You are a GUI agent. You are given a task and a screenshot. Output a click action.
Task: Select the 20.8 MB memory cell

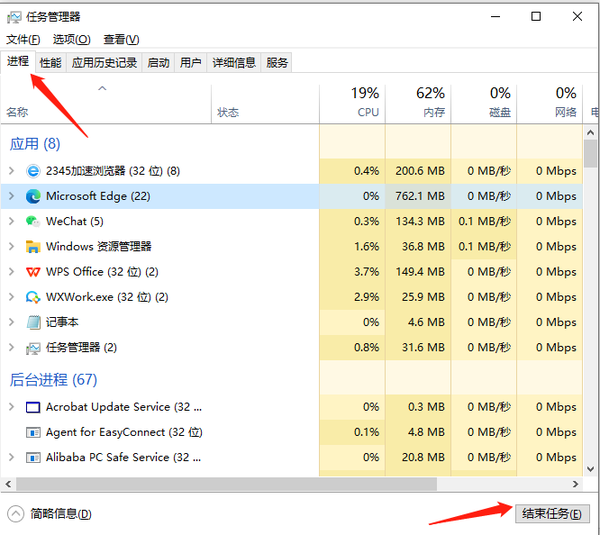click(418, 457)
